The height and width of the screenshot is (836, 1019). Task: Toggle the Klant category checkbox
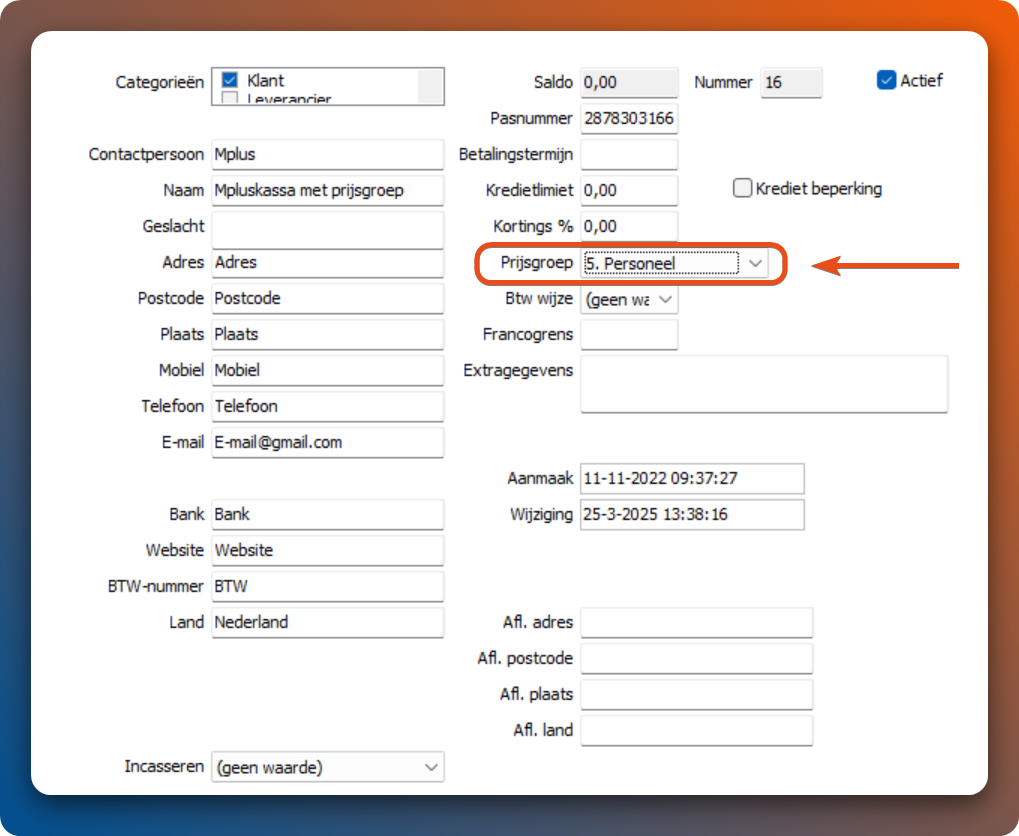[229, 80]
